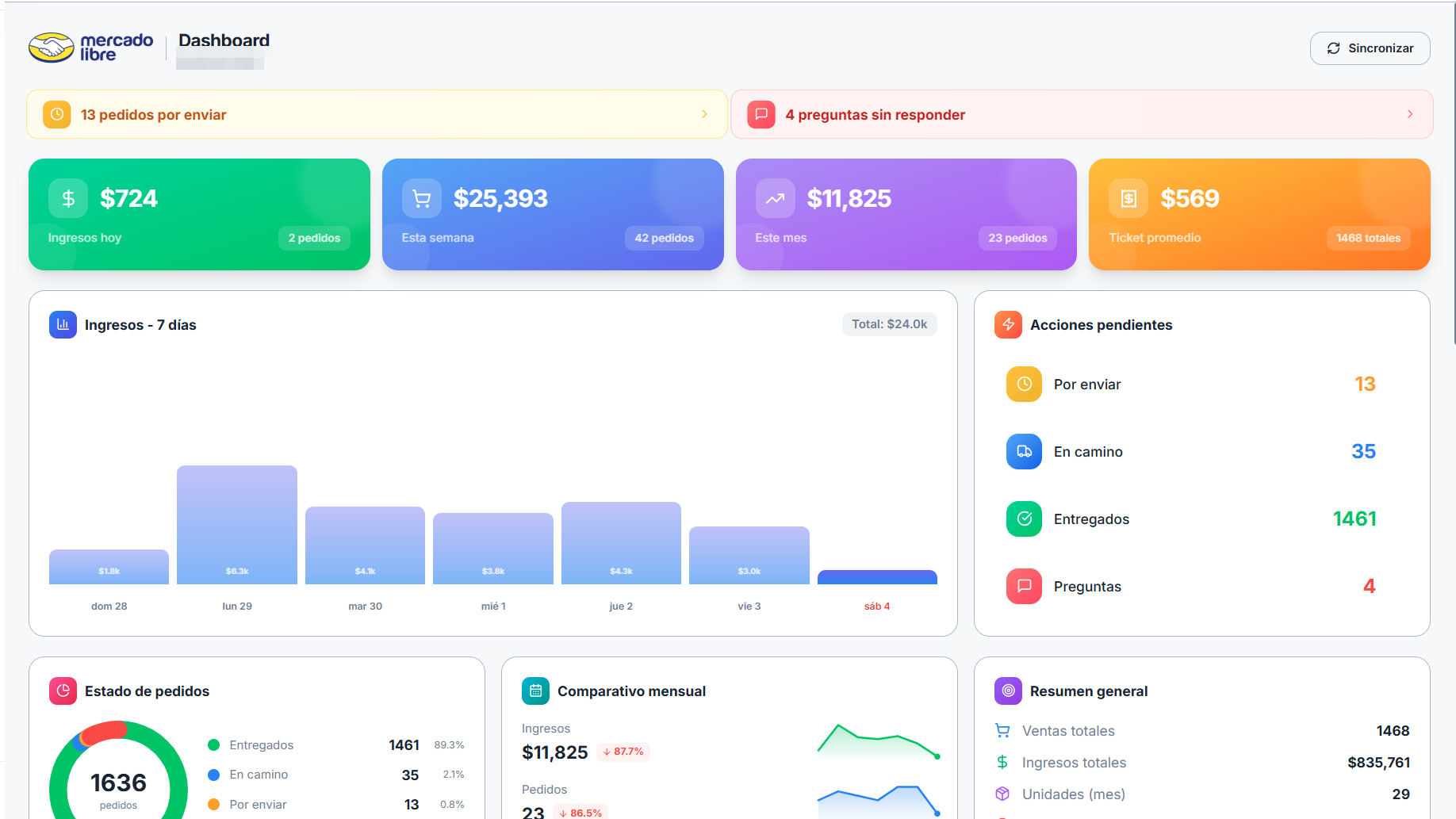This screenshot has height=819, width=1456.
Task: Expand the unanswered questions banner chevron
Action: (1410, 114)
